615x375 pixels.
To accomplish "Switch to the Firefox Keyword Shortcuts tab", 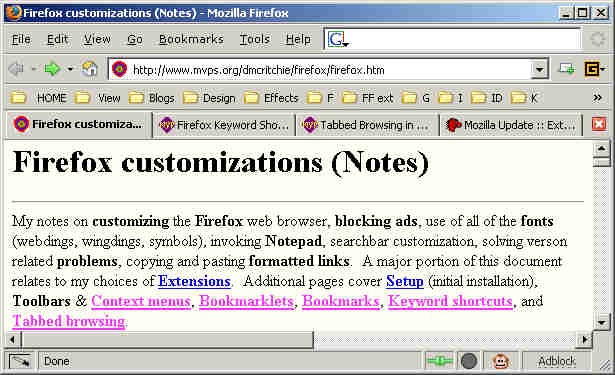I will (x=224, y=125).
